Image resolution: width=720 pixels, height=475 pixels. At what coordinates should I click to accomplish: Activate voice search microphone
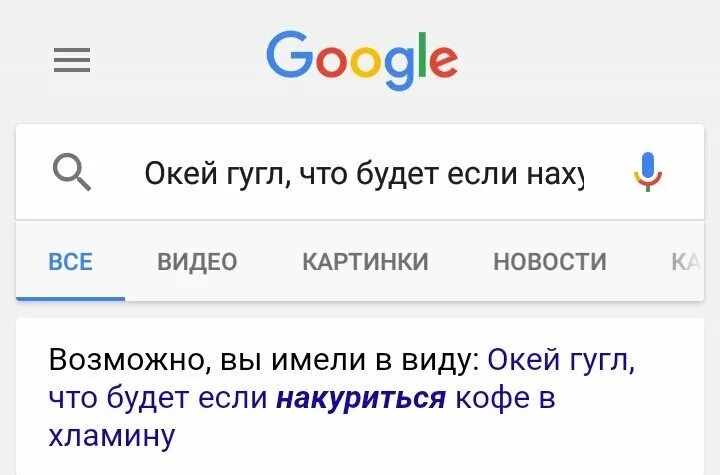point(648,171)
